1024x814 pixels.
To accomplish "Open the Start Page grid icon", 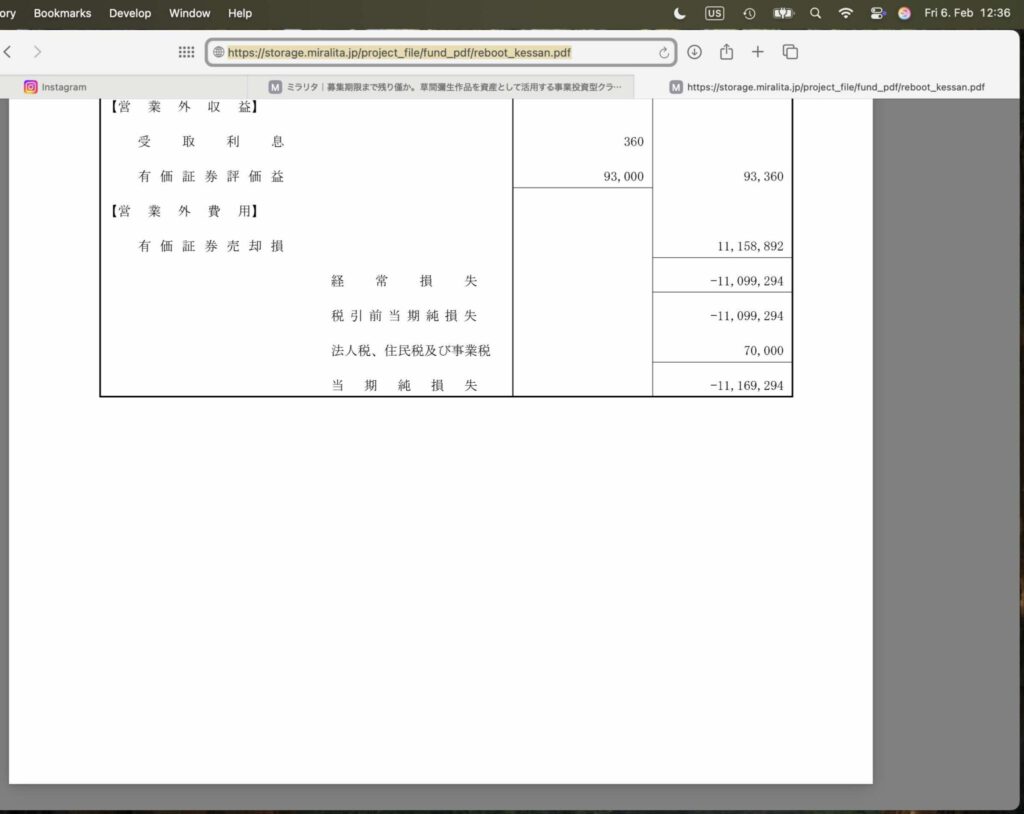I will point(186,52).
